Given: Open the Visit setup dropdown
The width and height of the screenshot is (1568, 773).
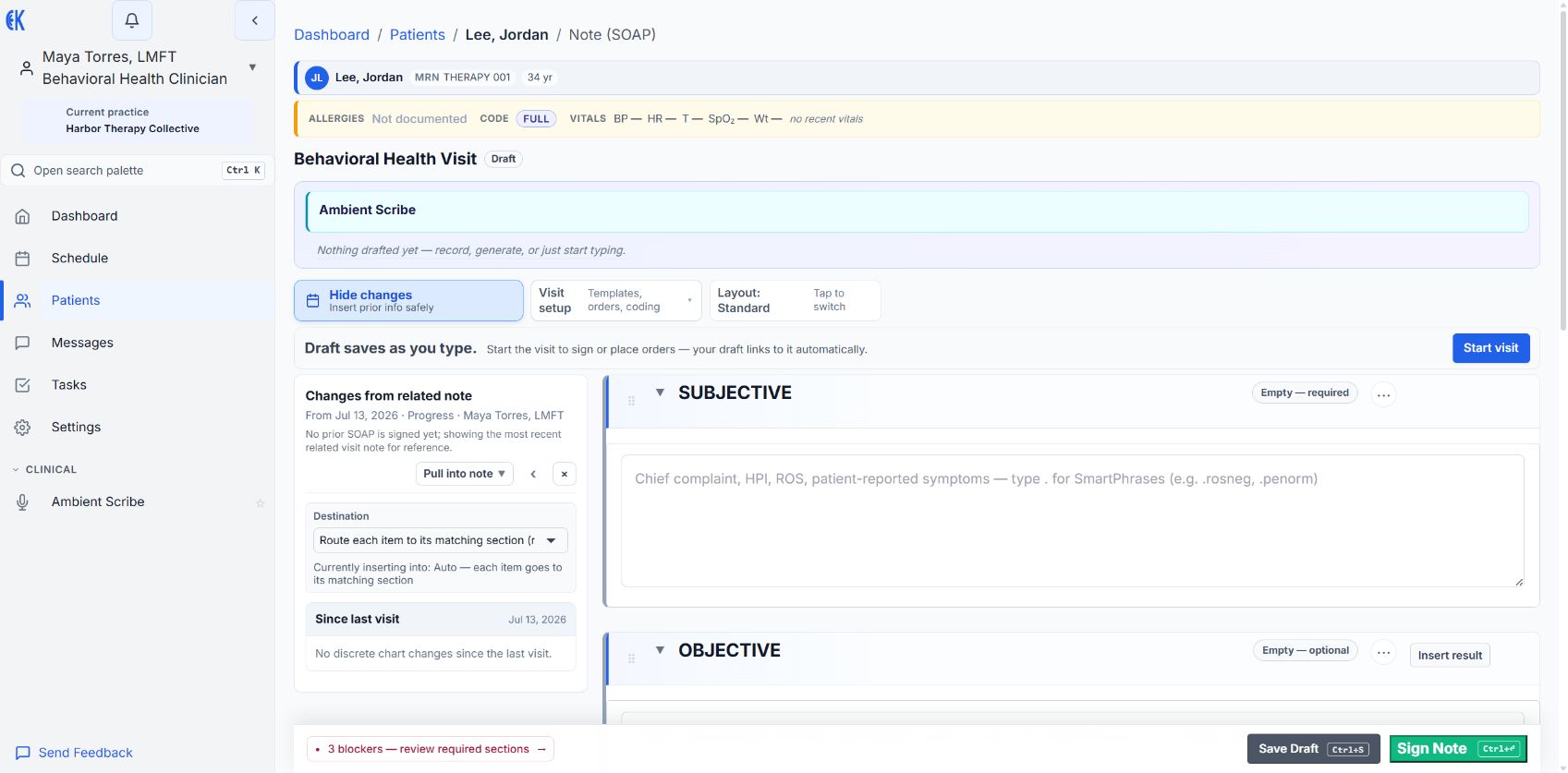Looking at the screenshot, I should (616, 301).
